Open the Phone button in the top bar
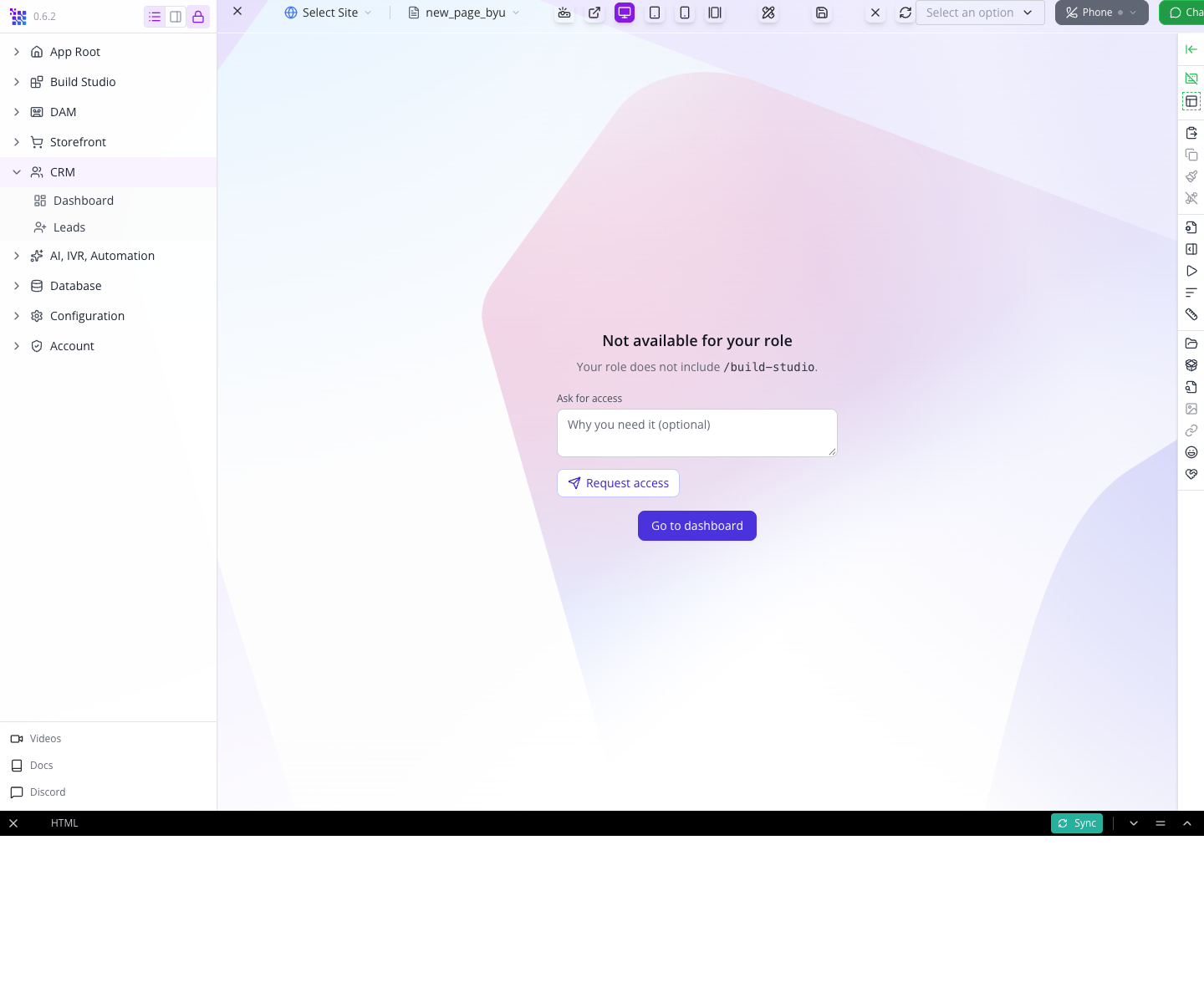The image size is (1204, 1003). tap(1102, 13)
